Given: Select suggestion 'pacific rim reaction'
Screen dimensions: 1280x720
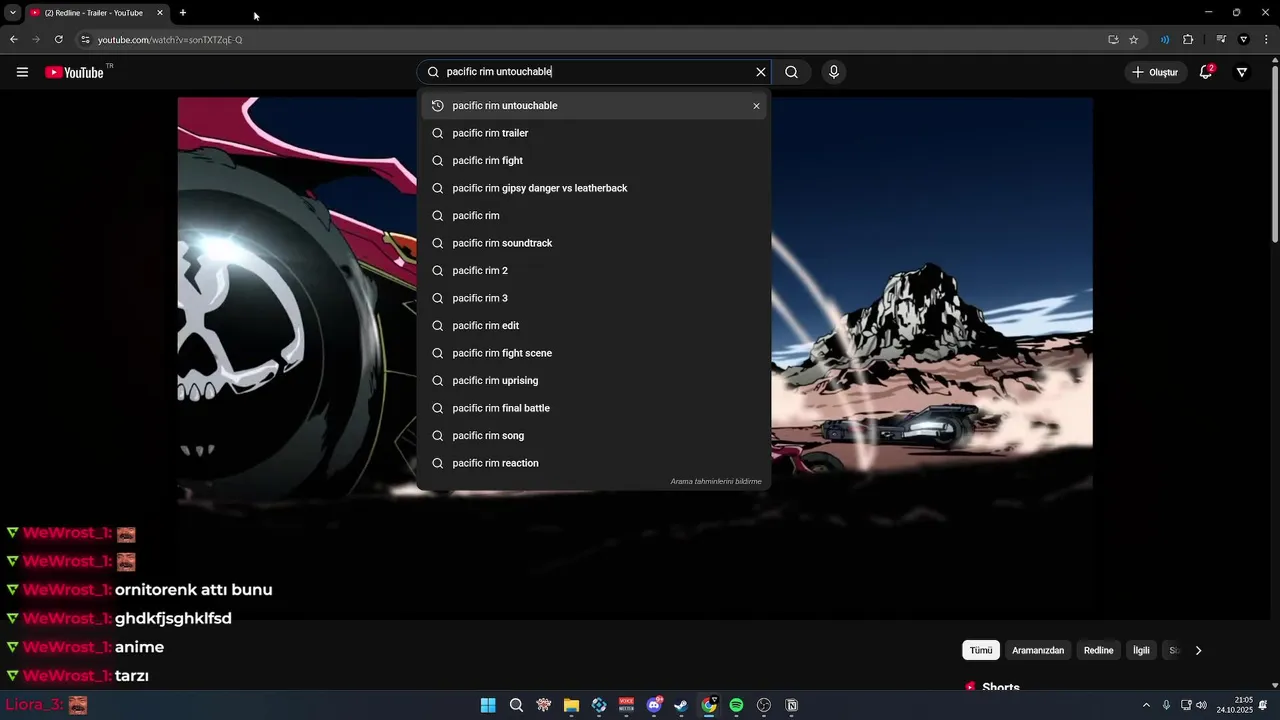Looking at the screenshot, I should (594, 463).
